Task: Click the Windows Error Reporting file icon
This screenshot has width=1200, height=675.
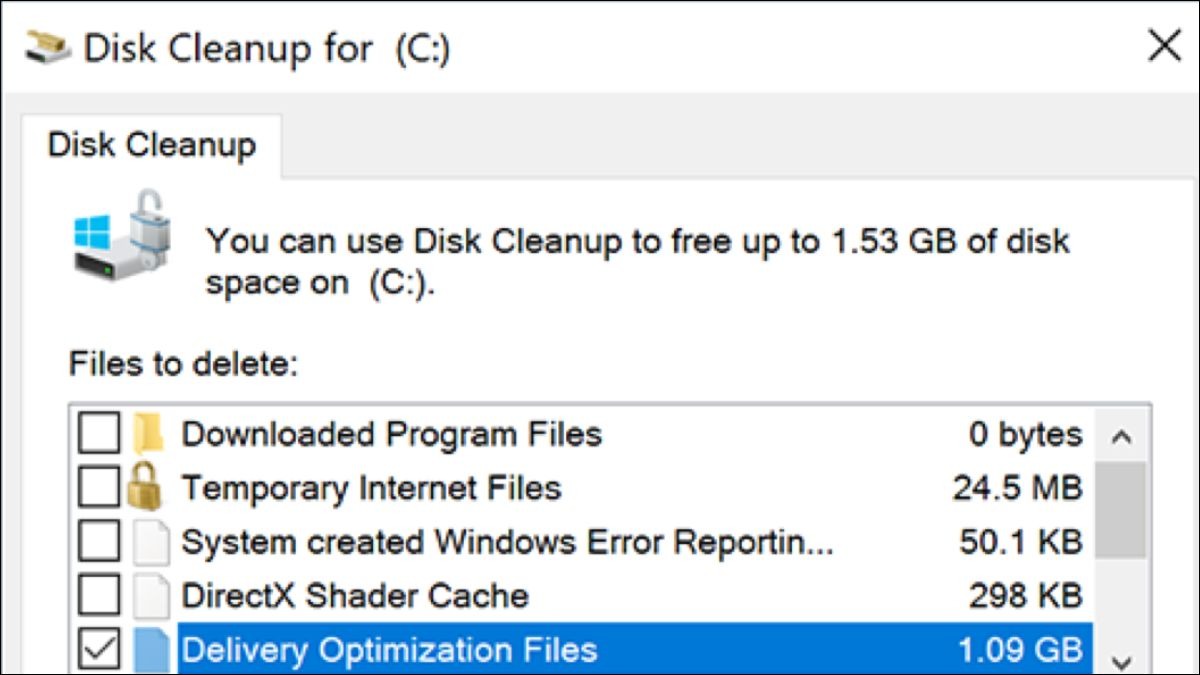Action: tap(152, 541)
